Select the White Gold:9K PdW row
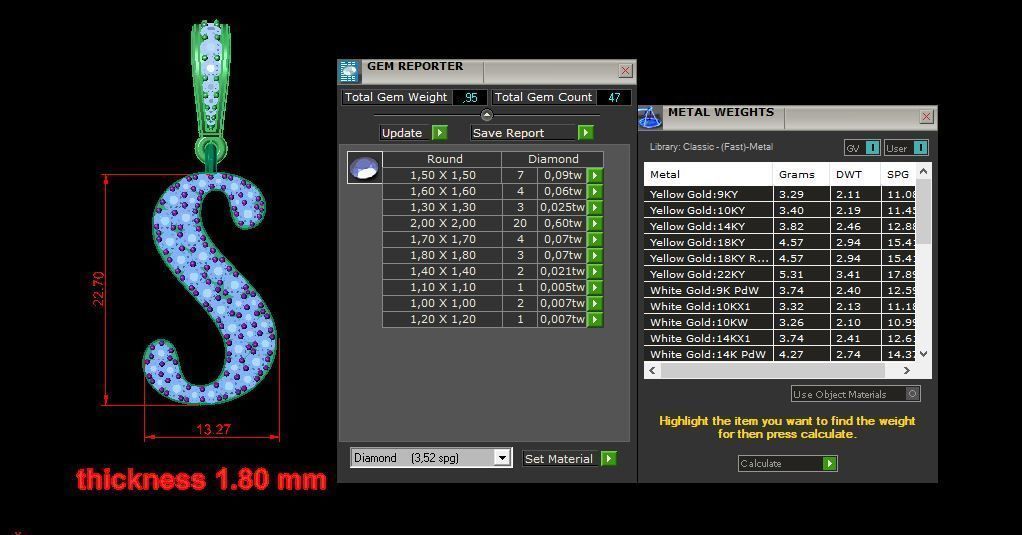The width and height of the screenshot is (1022, 535). tap(780, 291)
